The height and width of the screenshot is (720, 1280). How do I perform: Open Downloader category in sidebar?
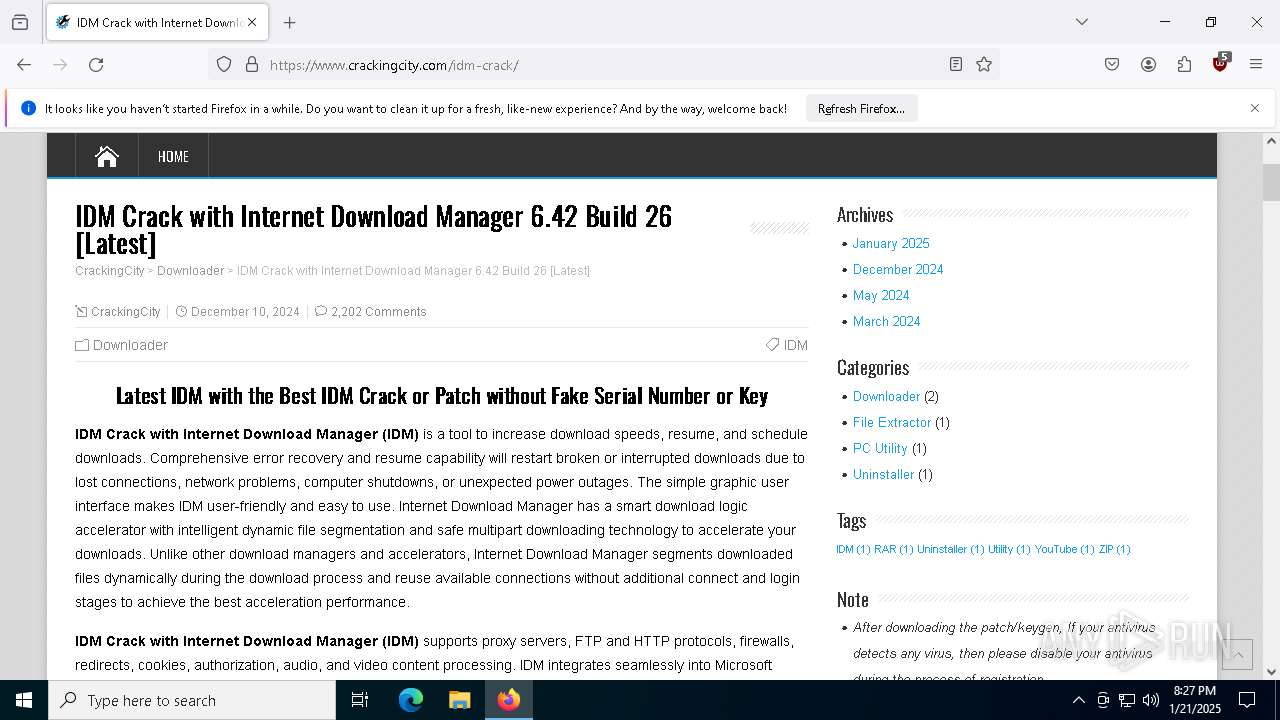coord(886,396)
